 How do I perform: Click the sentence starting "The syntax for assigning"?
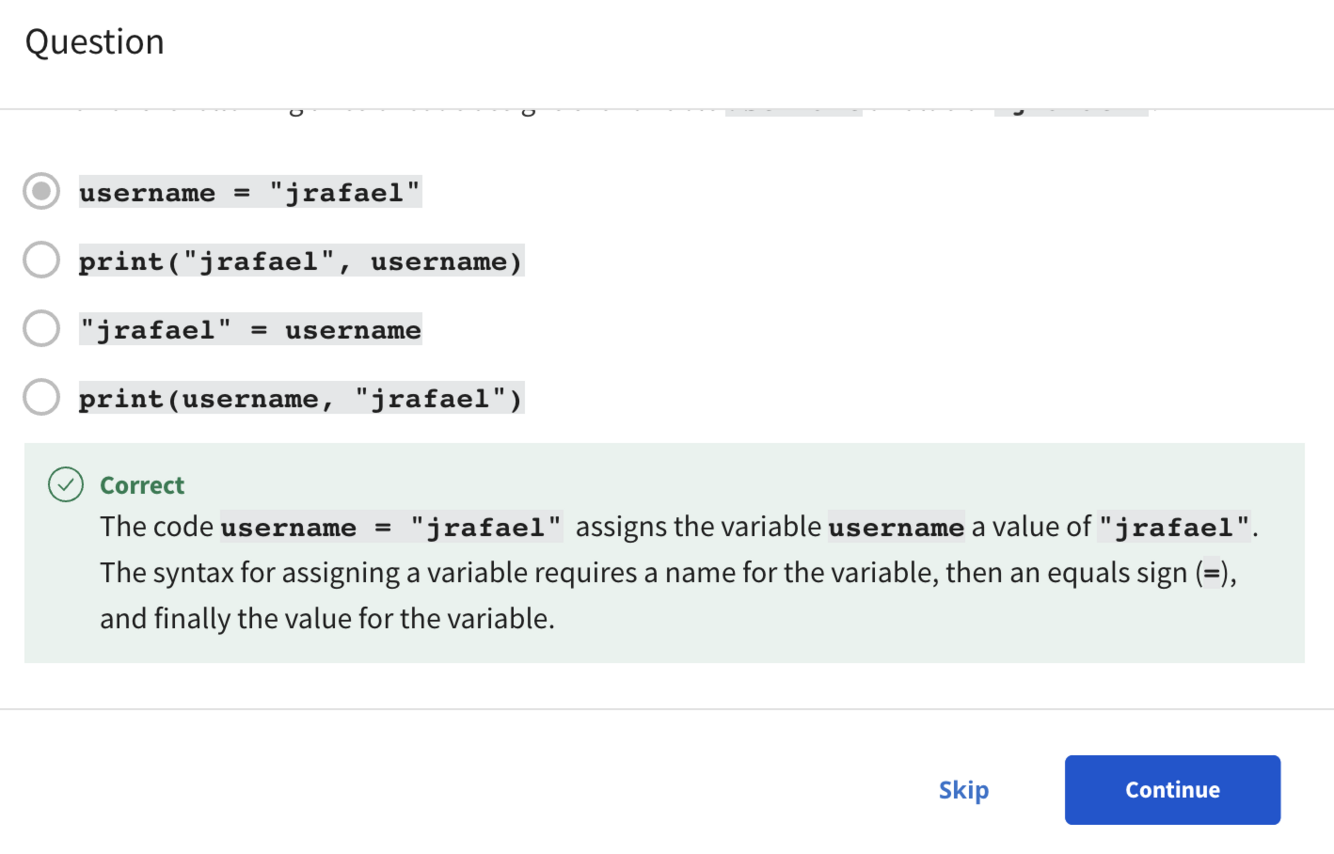[669, 573]
